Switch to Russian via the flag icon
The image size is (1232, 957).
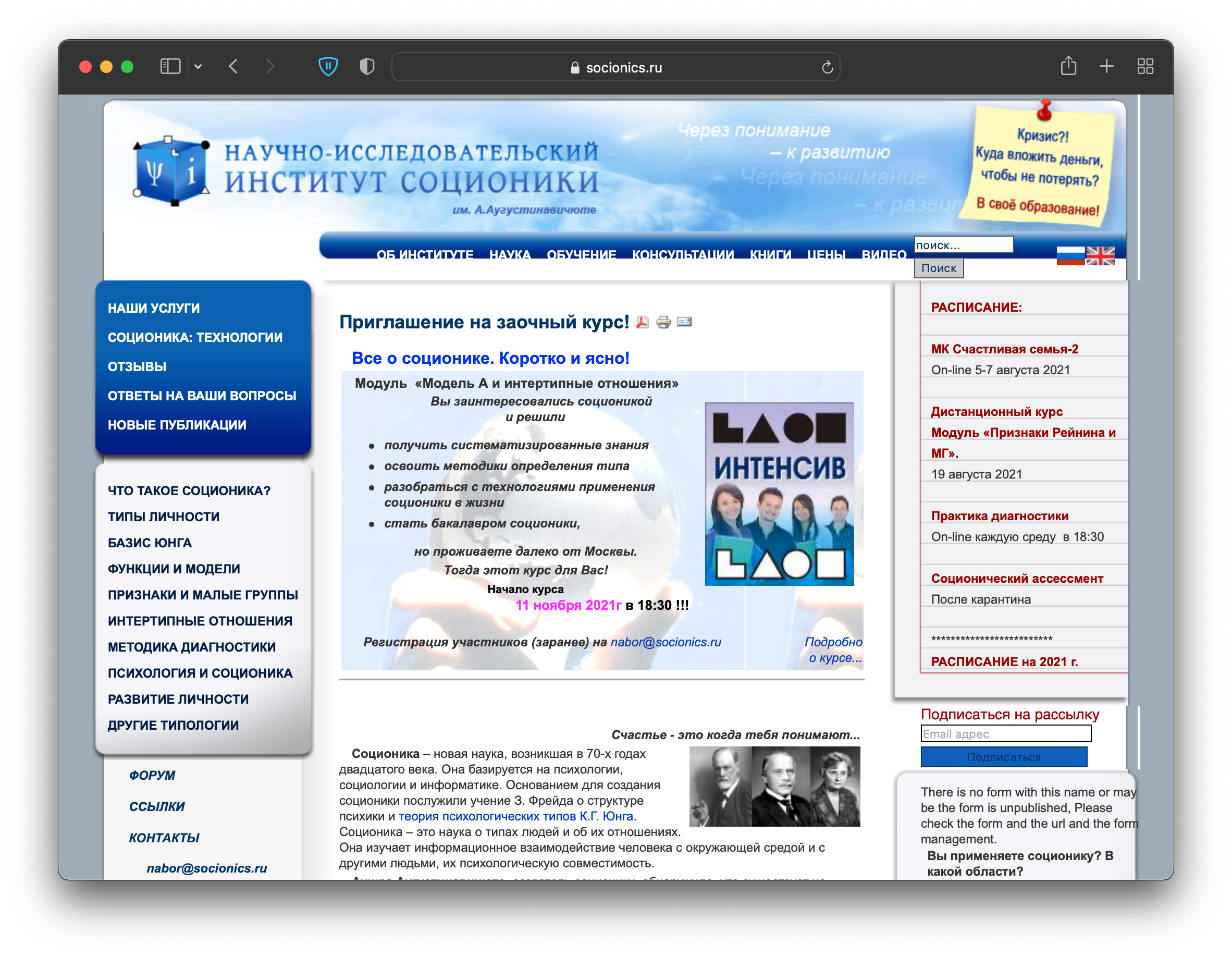coord(1070,255)
